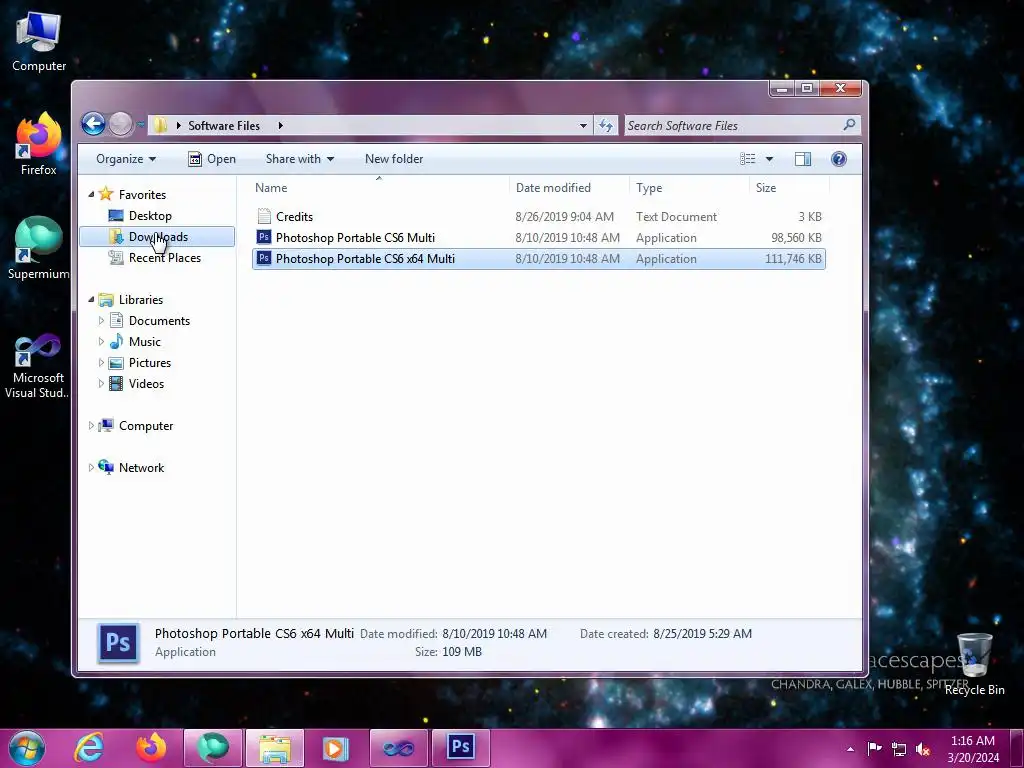The height and width of the screenshot is (768, 1024).
Task: Expand the arrow after Software Files in breadcrumb
Action: pos(280,125)
